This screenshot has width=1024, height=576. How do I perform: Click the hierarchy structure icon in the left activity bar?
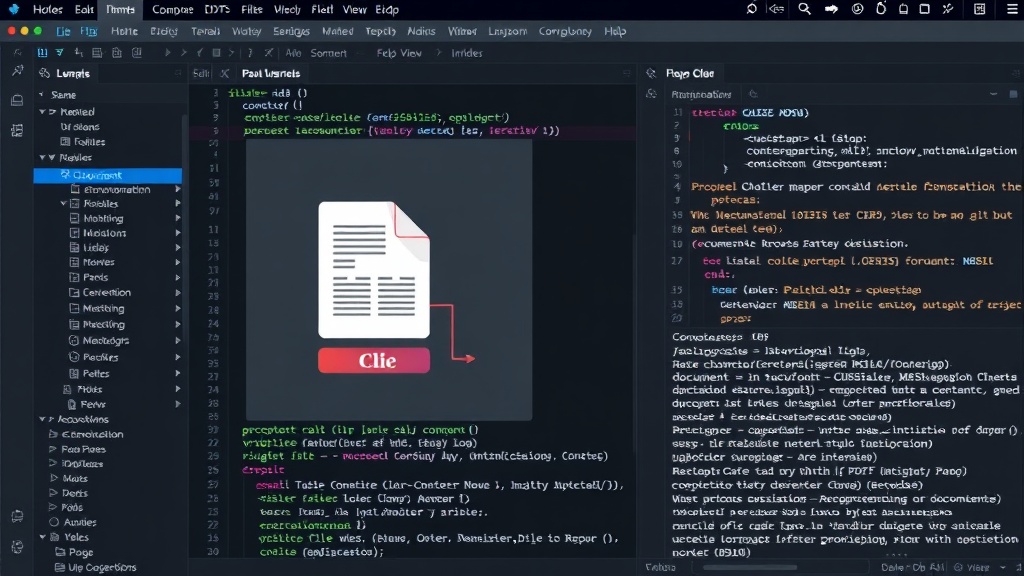pos(17,130)
